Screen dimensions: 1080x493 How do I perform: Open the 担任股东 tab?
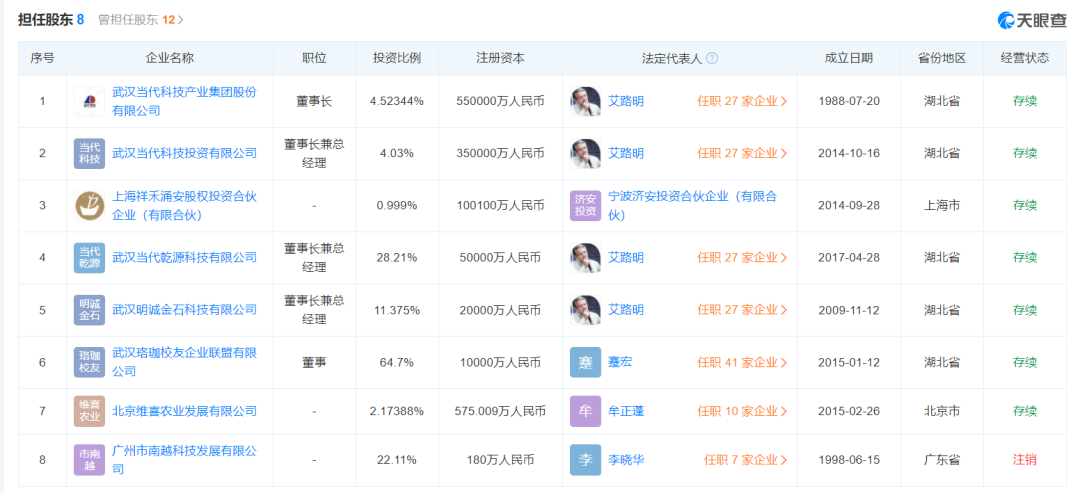[x=51, y=19]
